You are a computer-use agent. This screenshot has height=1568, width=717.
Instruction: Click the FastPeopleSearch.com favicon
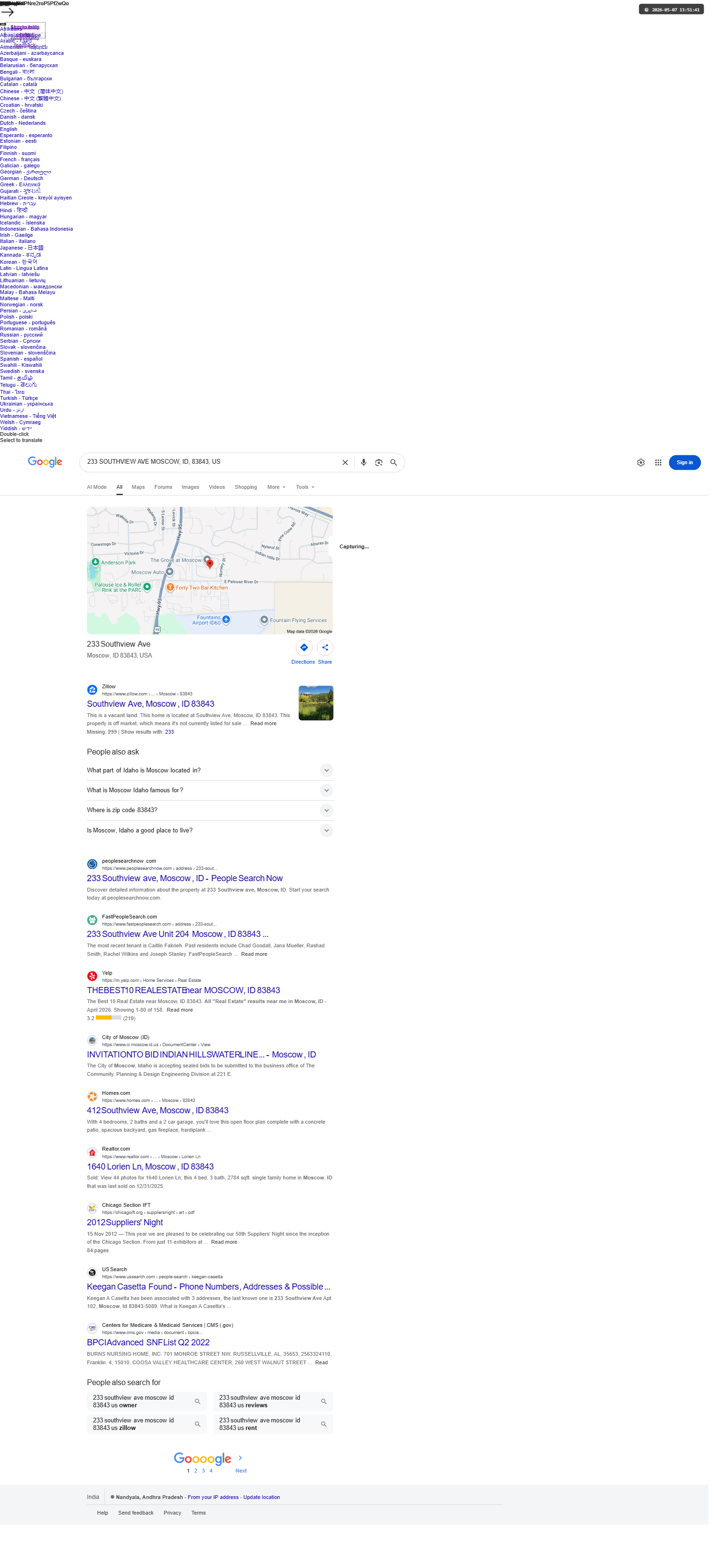point(92,920)
